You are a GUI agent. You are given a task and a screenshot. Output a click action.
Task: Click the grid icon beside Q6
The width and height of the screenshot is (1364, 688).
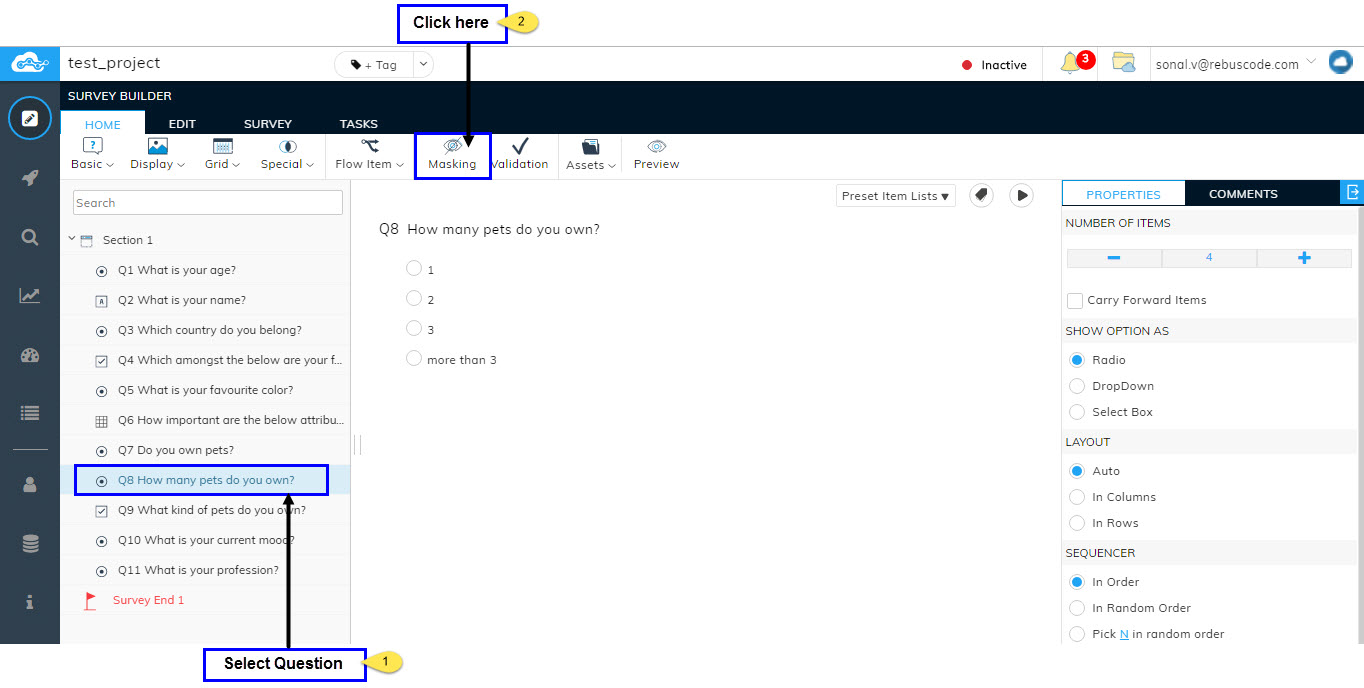pos(101,421)
